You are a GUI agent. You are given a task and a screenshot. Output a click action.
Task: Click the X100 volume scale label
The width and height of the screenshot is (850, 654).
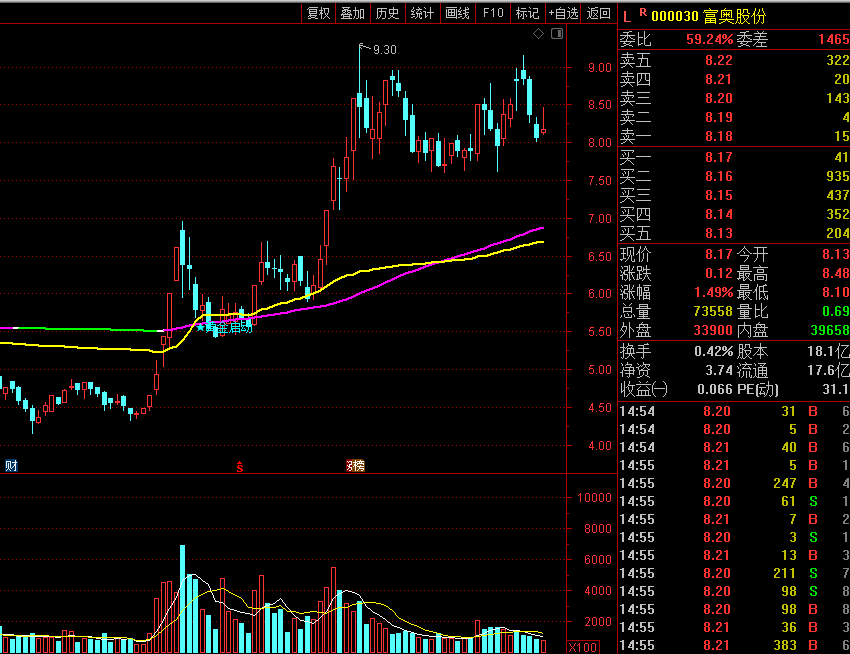pyautogui.click(x=583, y=647)
